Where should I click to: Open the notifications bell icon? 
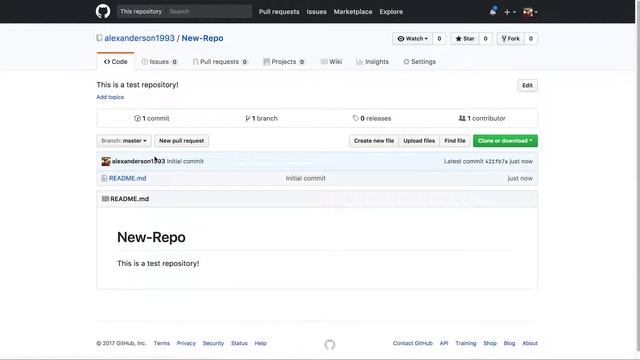493,11
